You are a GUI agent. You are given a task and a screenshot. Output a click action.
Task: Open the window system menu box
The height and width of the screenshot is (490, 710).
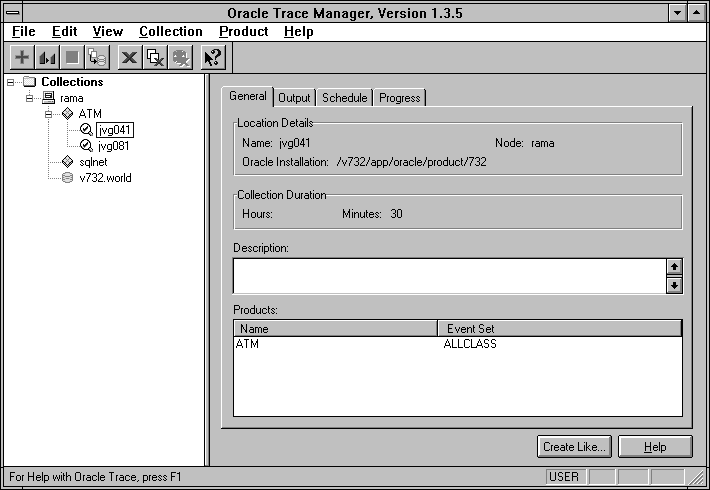coord(13,13)
